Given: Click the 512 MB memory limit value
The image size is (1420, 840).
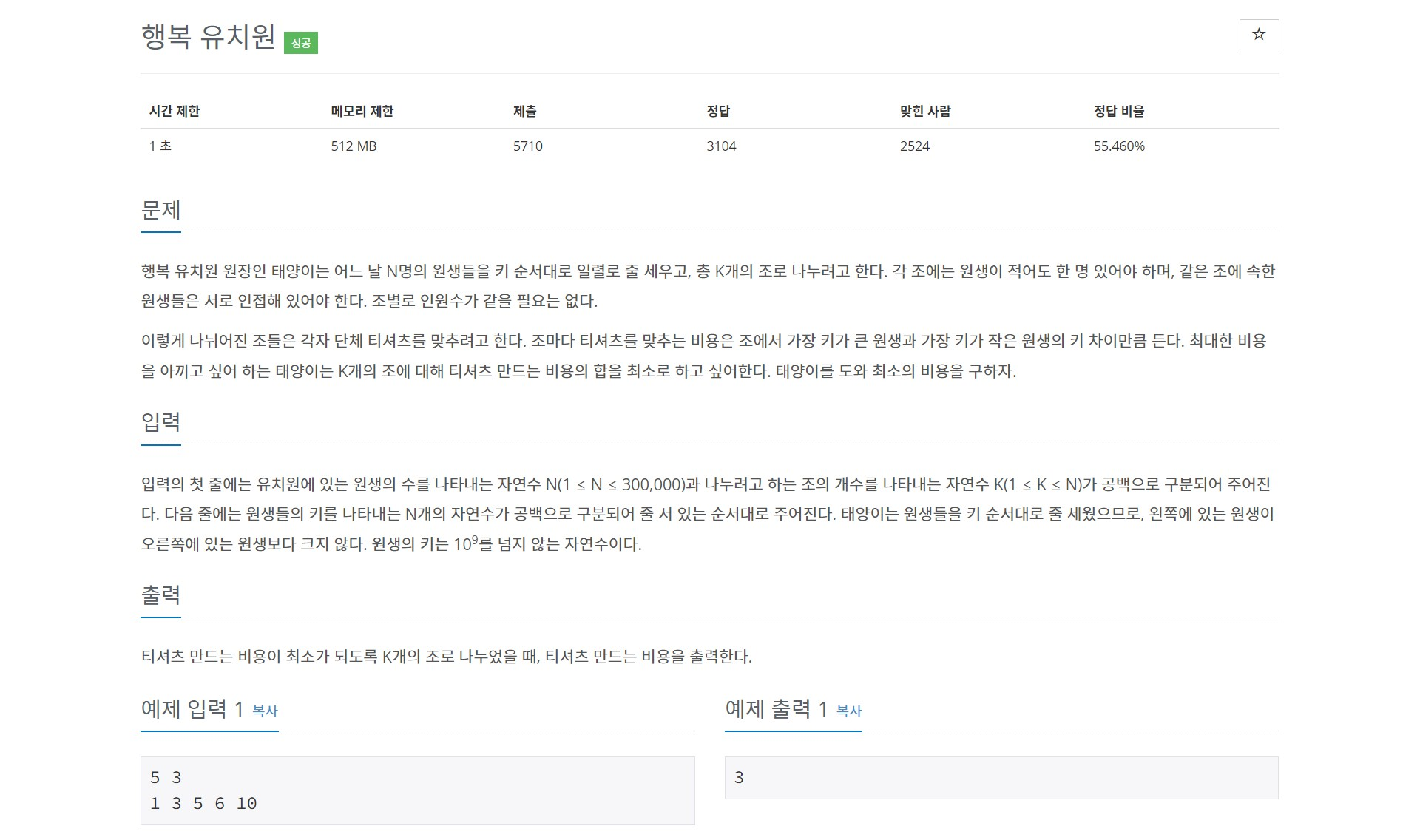Looking at the screenshot, I should [354, 146].
